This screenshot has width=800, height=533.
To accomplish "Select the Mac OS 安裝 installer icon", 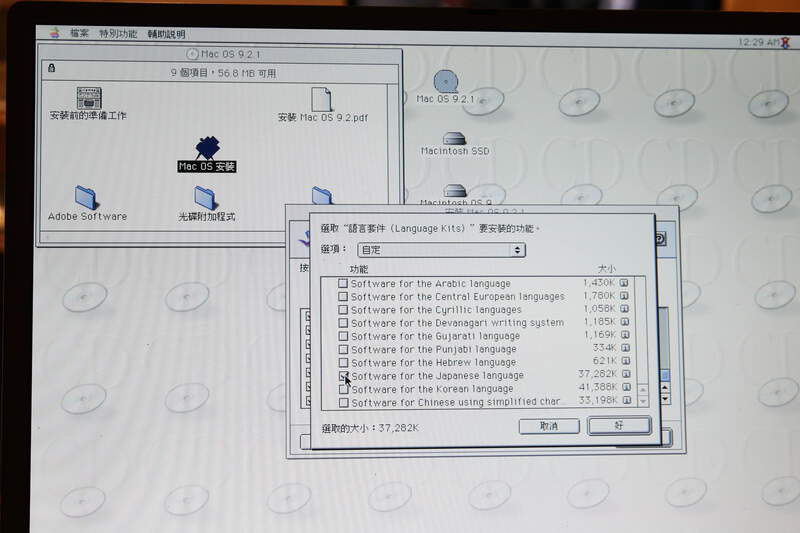I will pyautogui.click(x=207, y=154).
